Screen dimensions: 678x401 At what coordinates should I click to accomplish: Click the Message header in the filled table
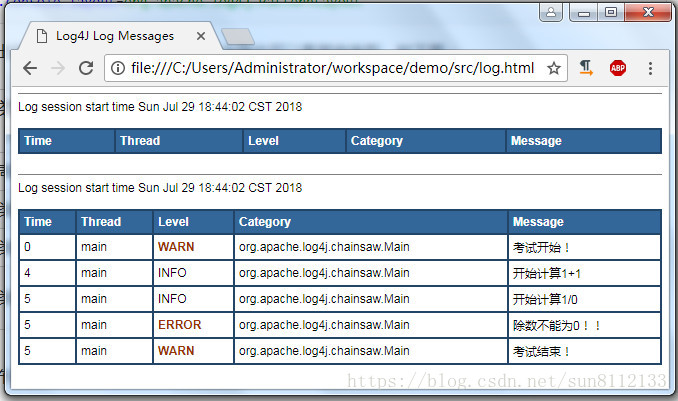pos(585,222)
